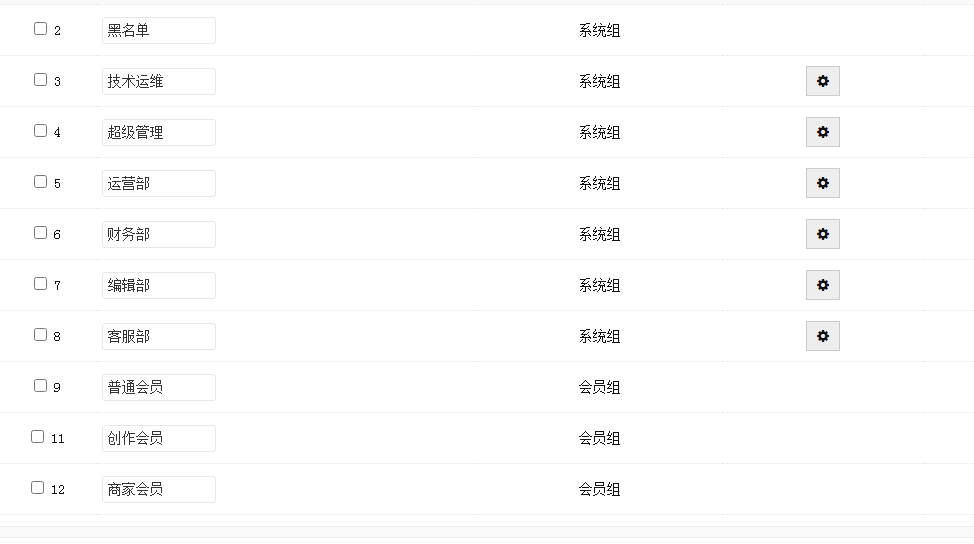Check the box for row 7
The height and width of the screenshot is (544, 974).
(41, 284)
